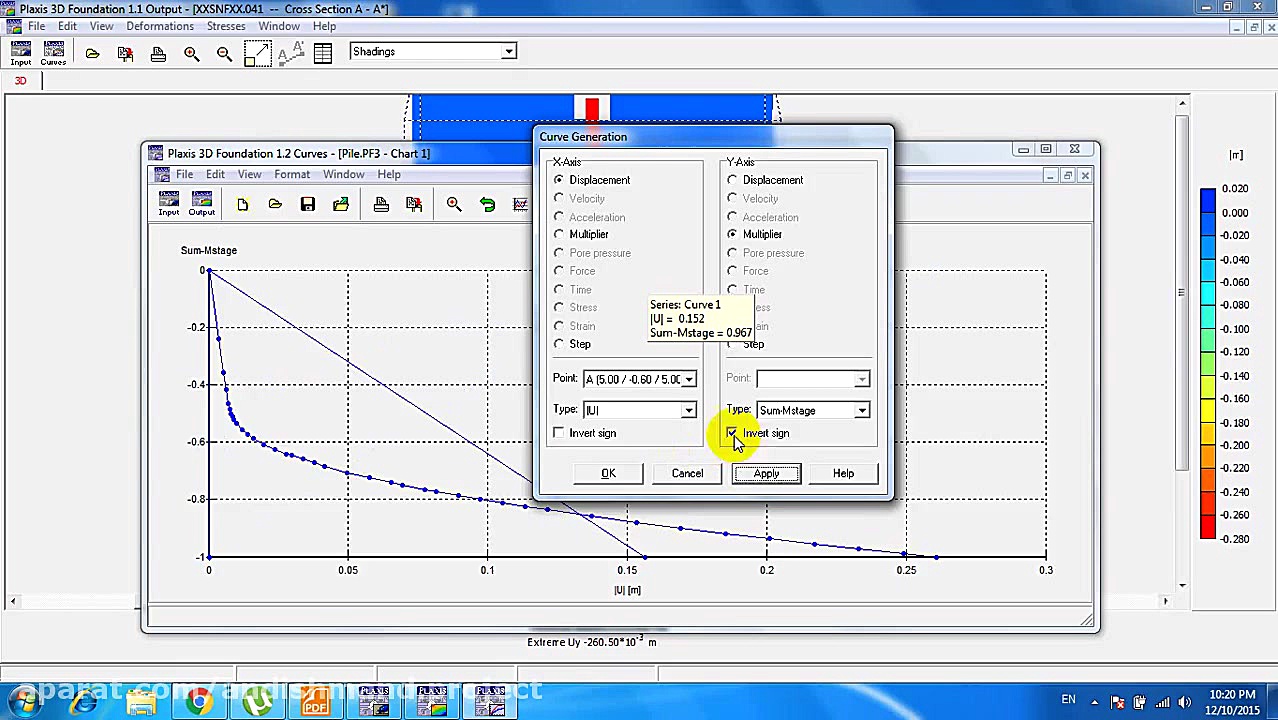Toggle Y-Axis Invert sign checkbox

coord(733,433)
